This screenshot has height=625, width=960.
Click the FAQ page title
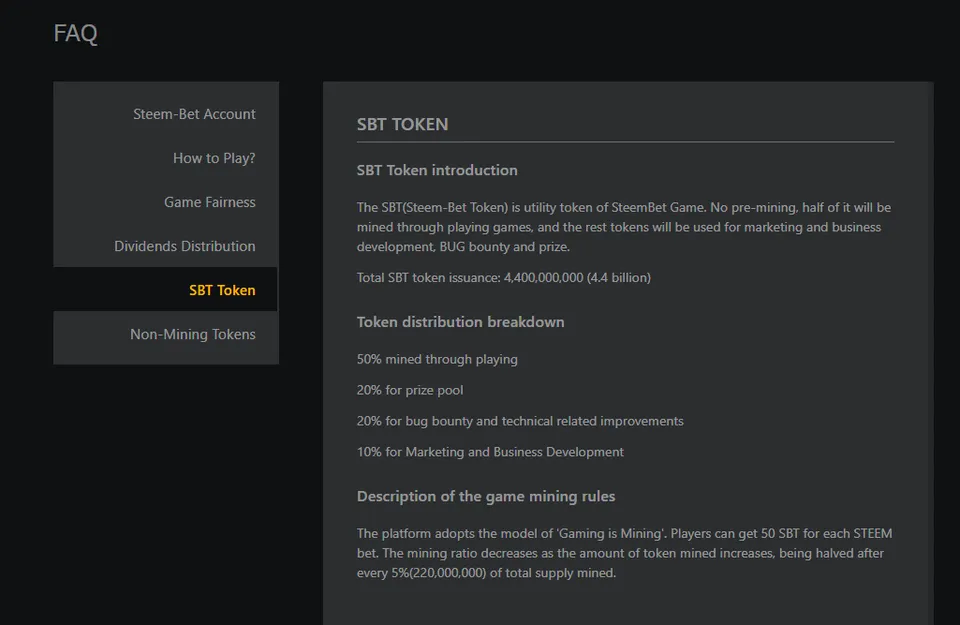[x=75, y=33]
